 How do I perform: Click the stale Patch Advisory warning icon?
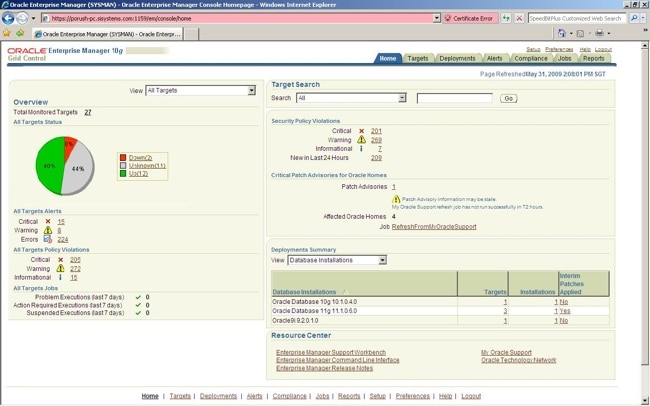point(396,199)
